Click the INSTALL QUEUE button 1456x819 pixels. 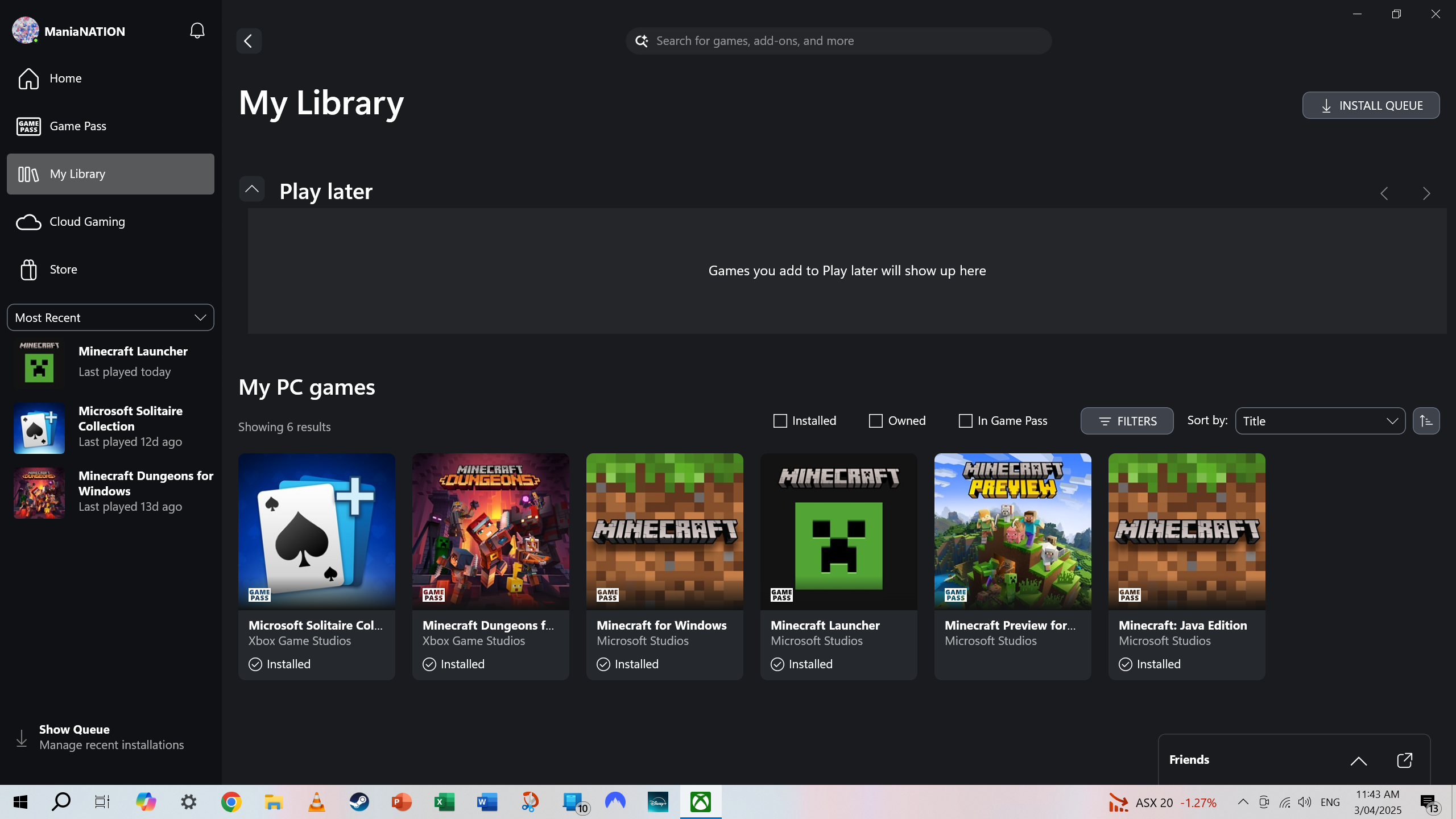1371,106
